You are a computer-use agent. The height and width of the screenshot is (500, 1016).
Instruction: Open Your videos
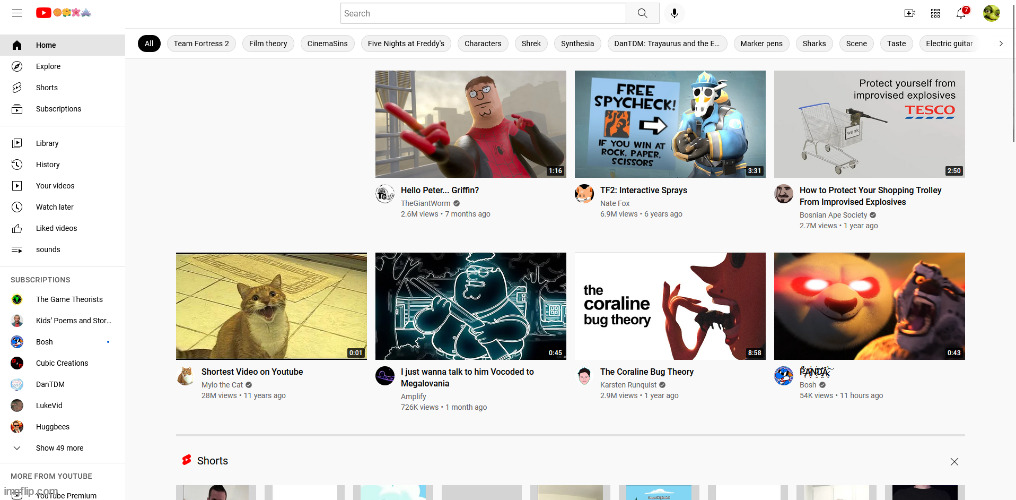[x=62, y=186]
